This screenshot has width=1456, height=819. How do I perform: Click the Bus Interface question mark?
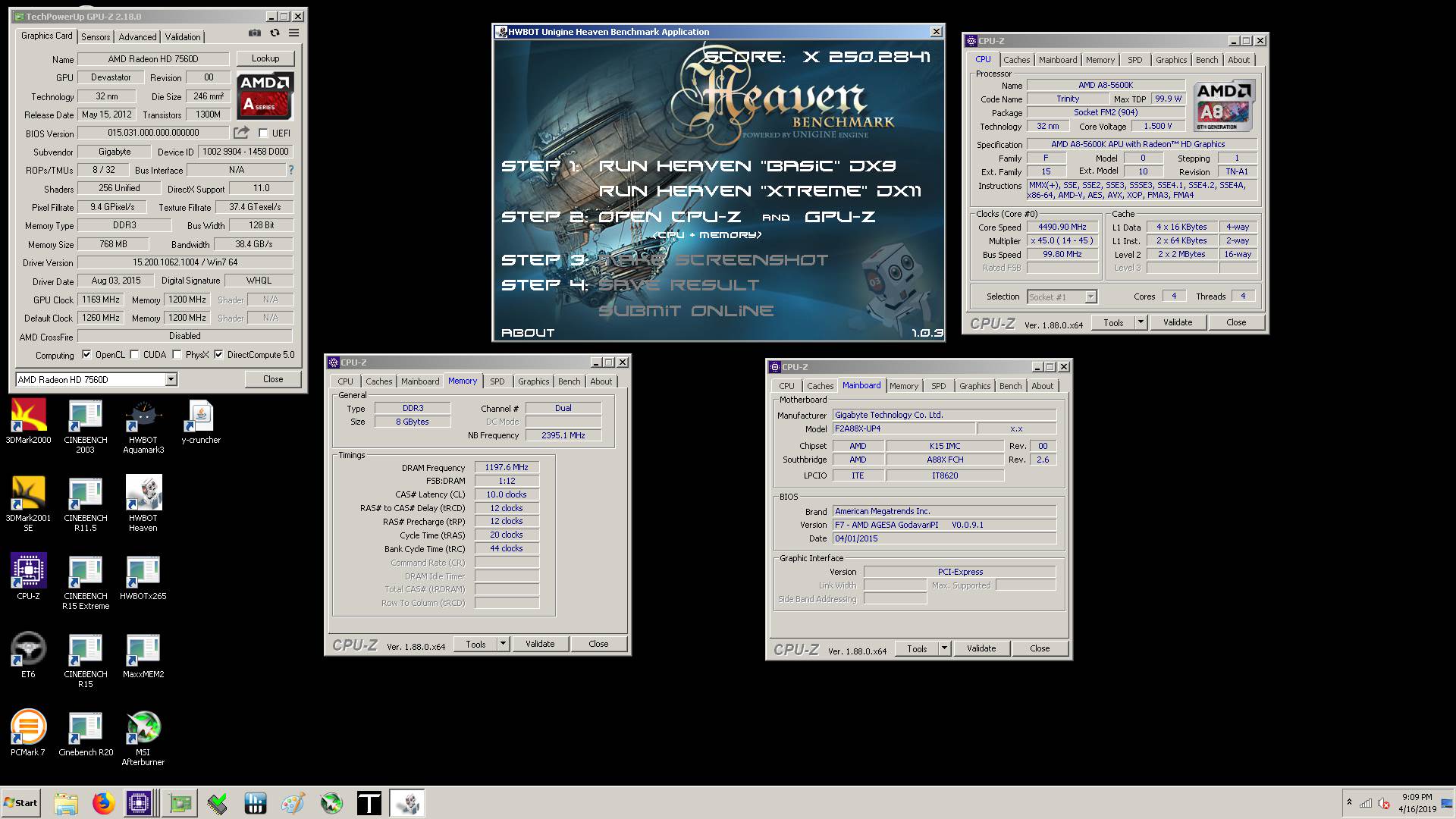pos(290,170)
